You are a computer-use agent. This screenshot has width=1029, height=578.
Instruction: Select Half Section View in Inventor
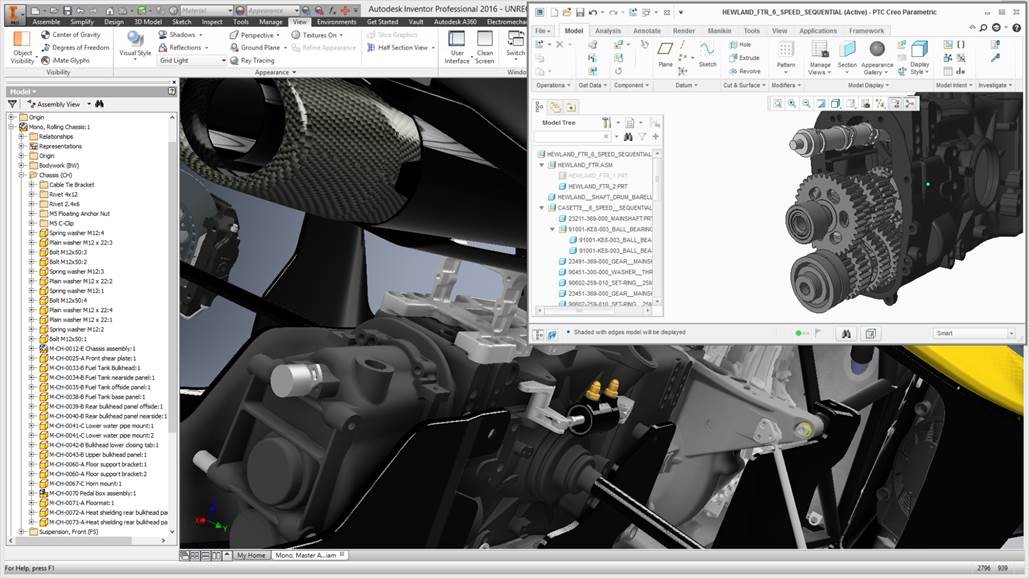[400, 47]
